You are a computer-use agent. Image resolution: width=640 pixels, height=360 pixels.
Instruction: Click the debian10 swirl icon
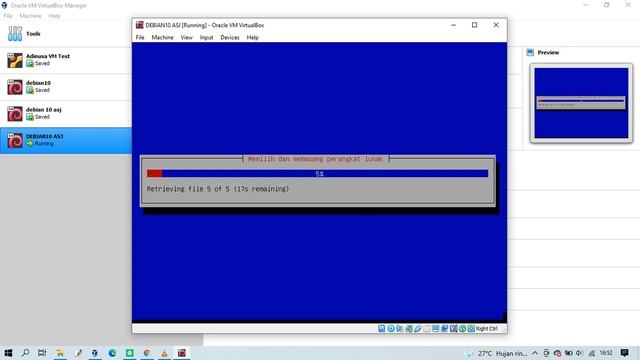[x=15, y=87]
